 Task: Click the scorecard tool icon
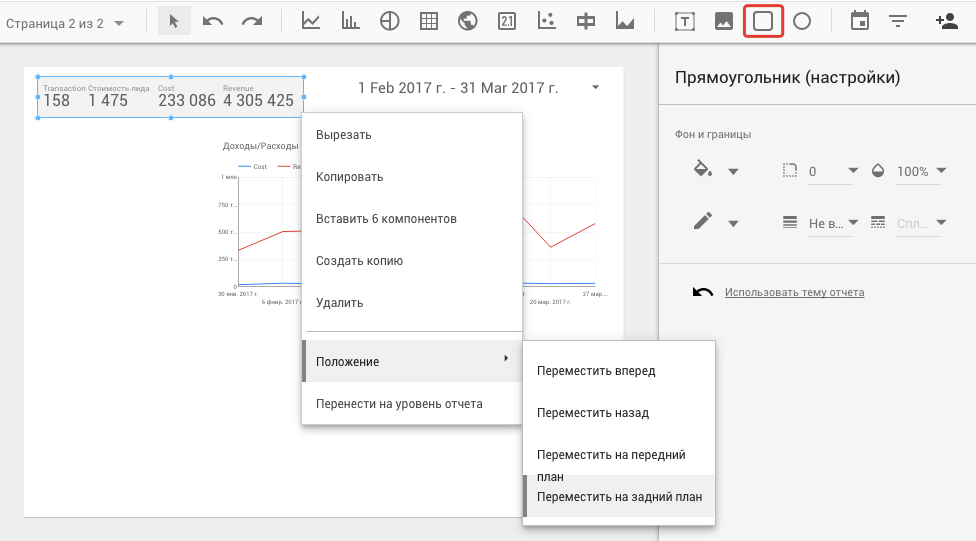506,21
